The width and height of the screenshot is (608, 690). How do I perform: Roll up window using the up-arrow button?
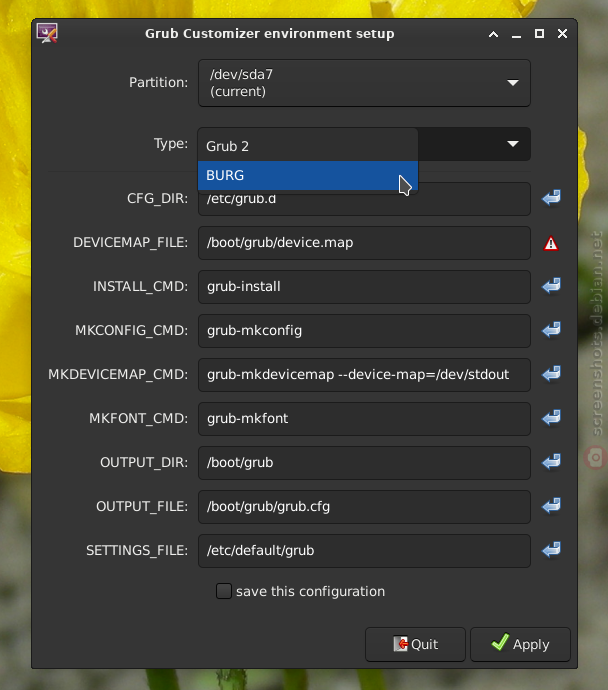point(494,34)
